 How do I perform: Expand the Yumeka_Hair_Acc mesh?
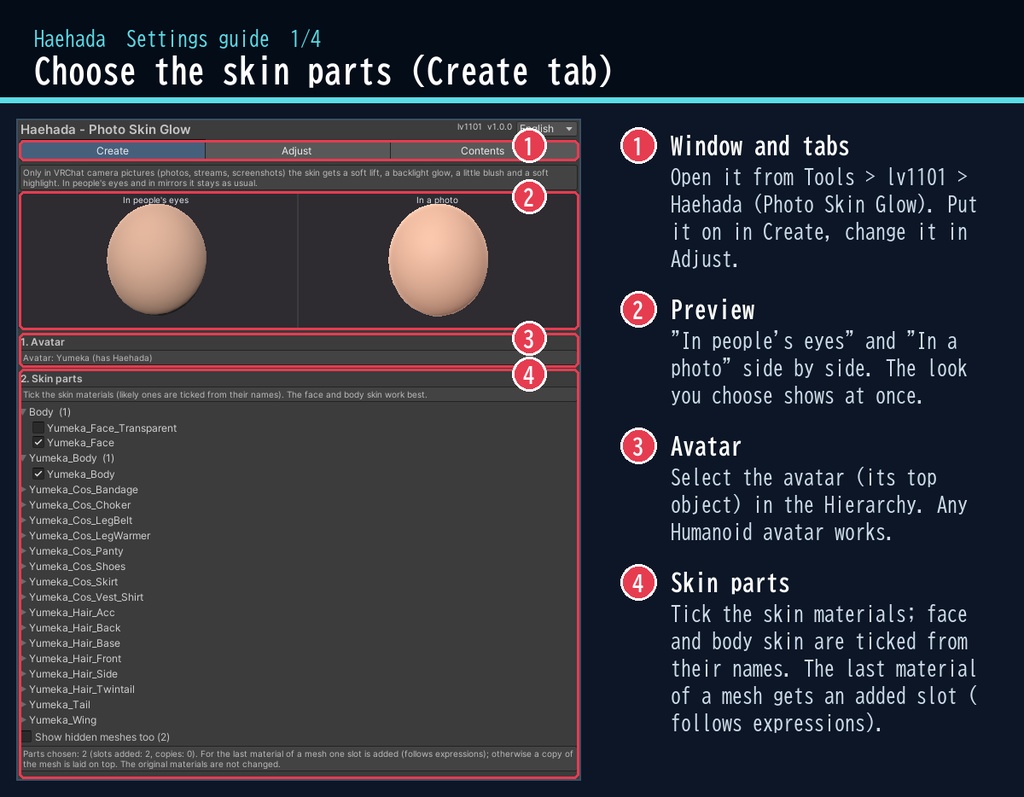pos(24,612)
